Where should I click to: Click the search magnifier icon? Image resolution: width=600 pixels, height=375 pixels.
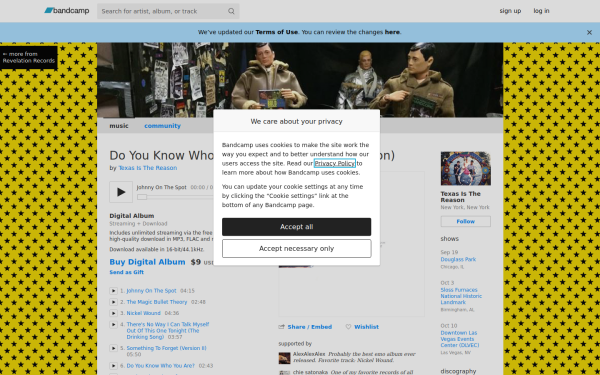click(x=231, y=11)
